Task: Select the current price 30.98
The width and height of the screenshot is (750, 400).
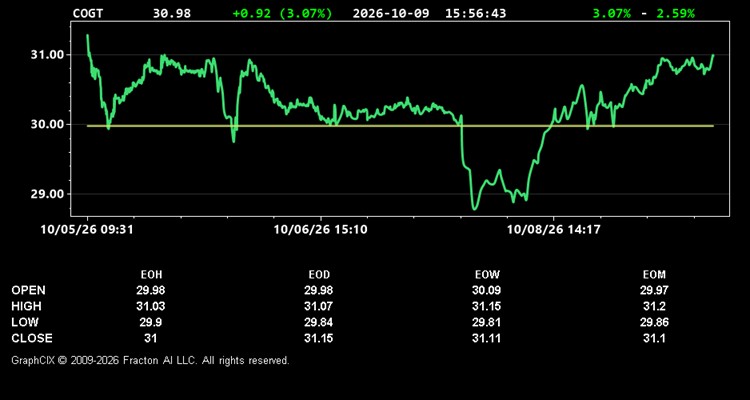Action: [x=172, y=13]
